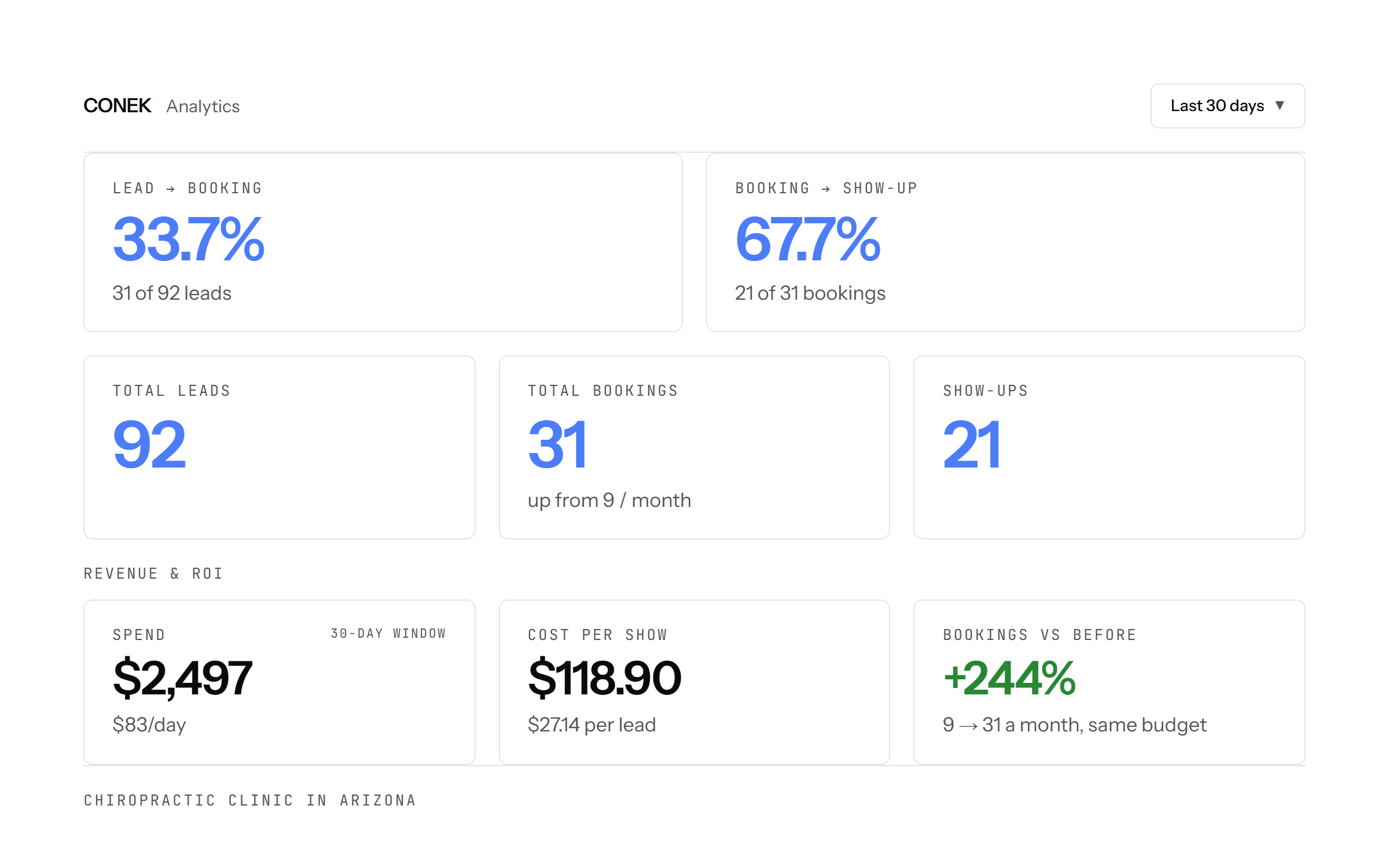Click the '21 of 31 bookings' caption

tap(810, 293)
